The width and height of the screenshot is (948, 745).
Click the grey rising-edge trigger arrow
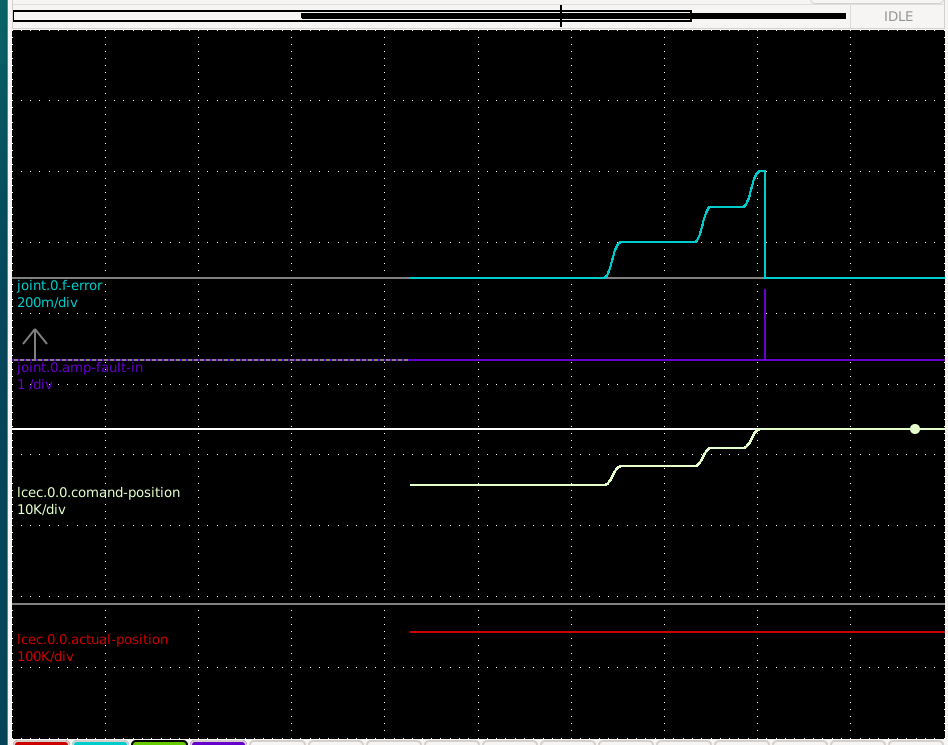click(x=35, y=344)
